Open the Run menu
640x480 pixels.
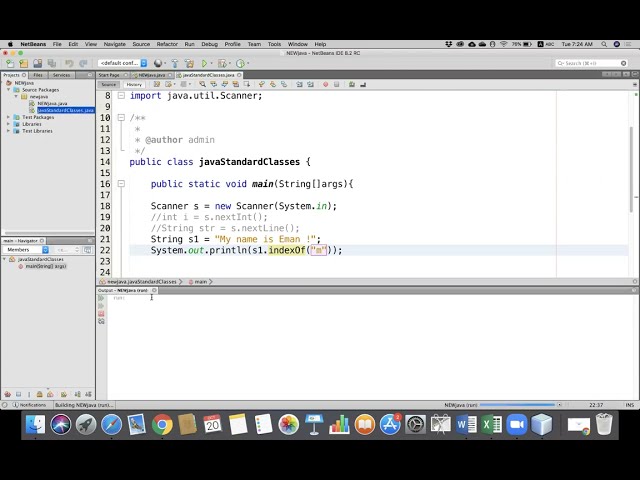coord(189,44)
